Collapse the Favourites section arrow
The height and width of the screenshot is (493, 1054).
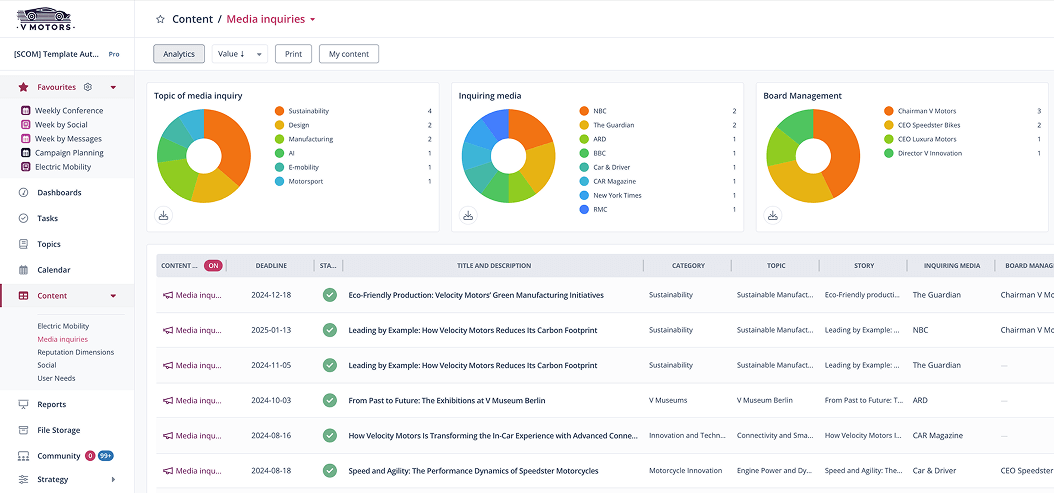coord(113,88)
